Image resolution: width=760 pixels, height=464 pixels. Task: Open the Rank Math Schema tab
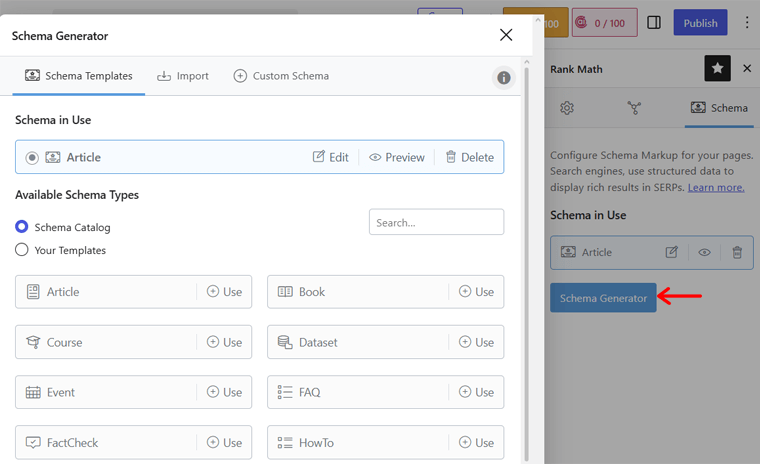click(x=719, y=108)
